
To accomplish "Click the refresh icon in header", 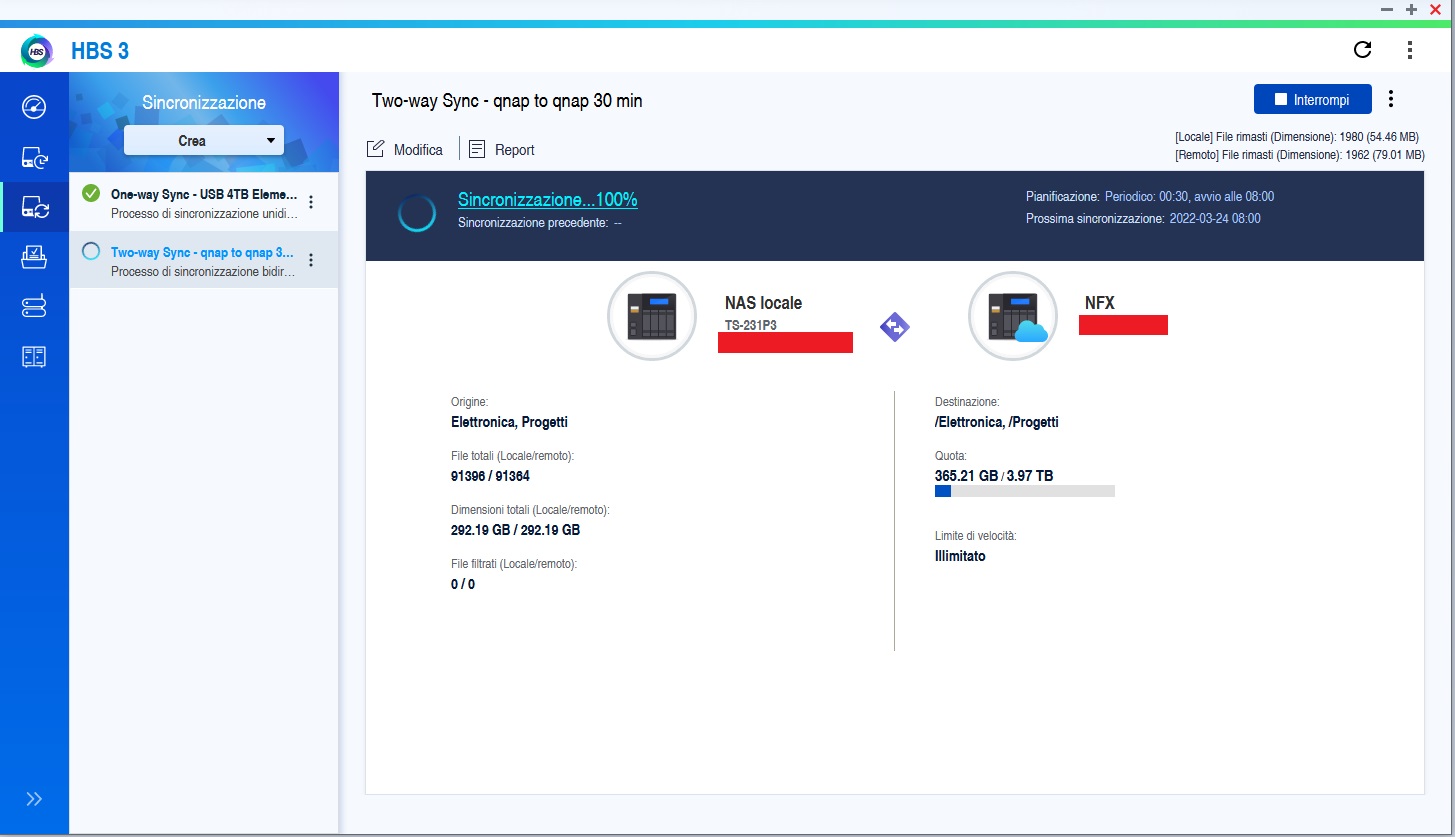I will [x=1362, y=50].
